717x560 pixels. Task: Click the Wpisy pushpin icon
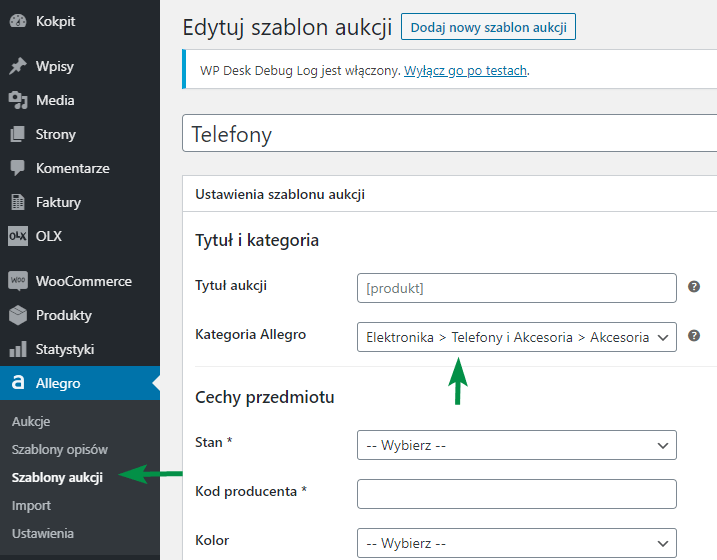point(18,66)
